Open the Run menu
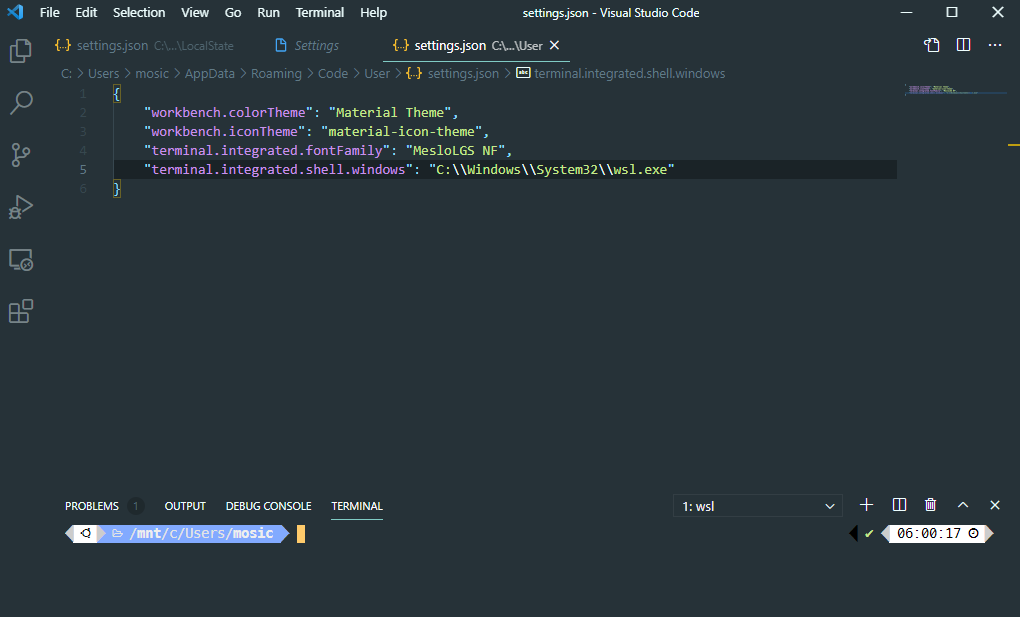This screenshot has width=1020, height=617. click(x=268, y=12)
